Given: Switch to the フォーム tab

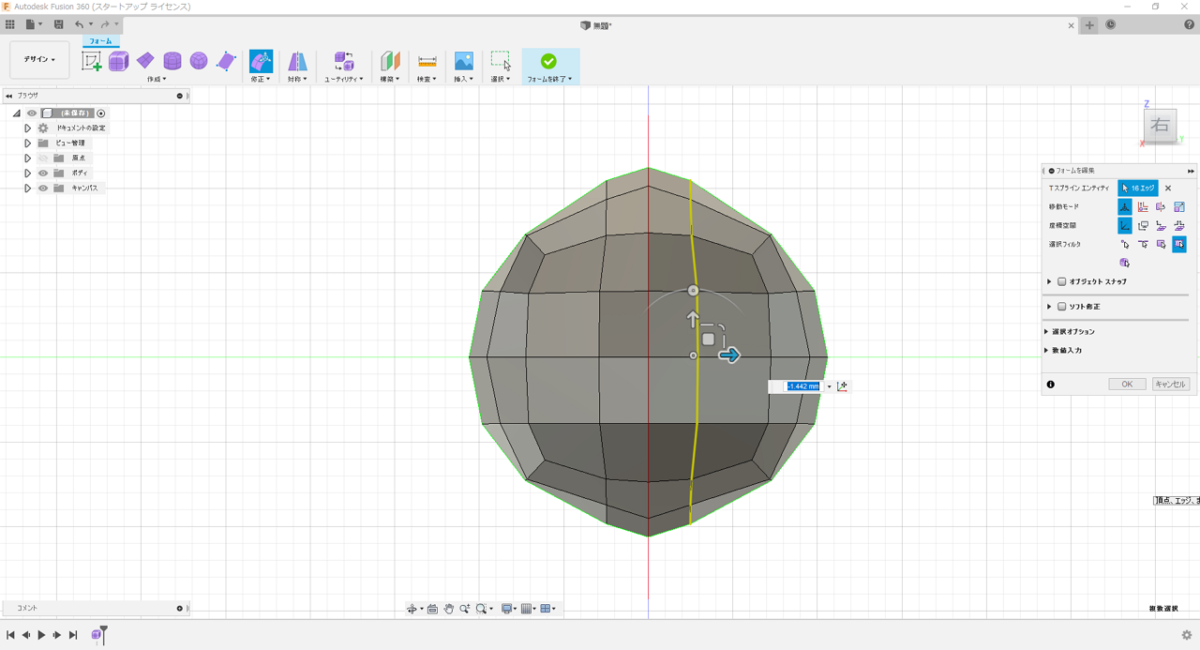Looking at the screenshot, I should [x=101, y=41].
